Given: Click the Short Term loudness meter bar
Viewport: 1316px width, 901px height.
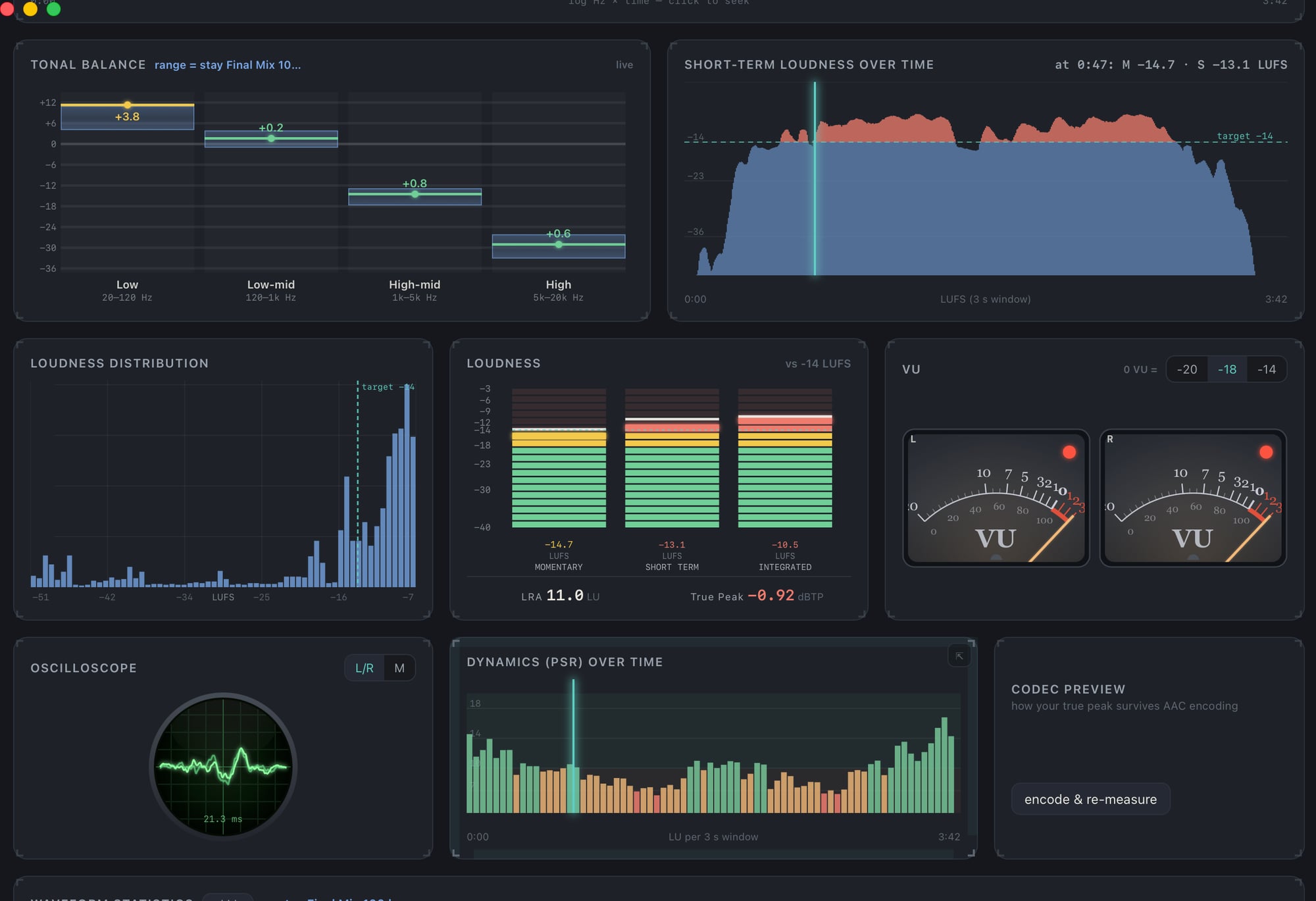Looking at the screenshot, I should (672, 458).
